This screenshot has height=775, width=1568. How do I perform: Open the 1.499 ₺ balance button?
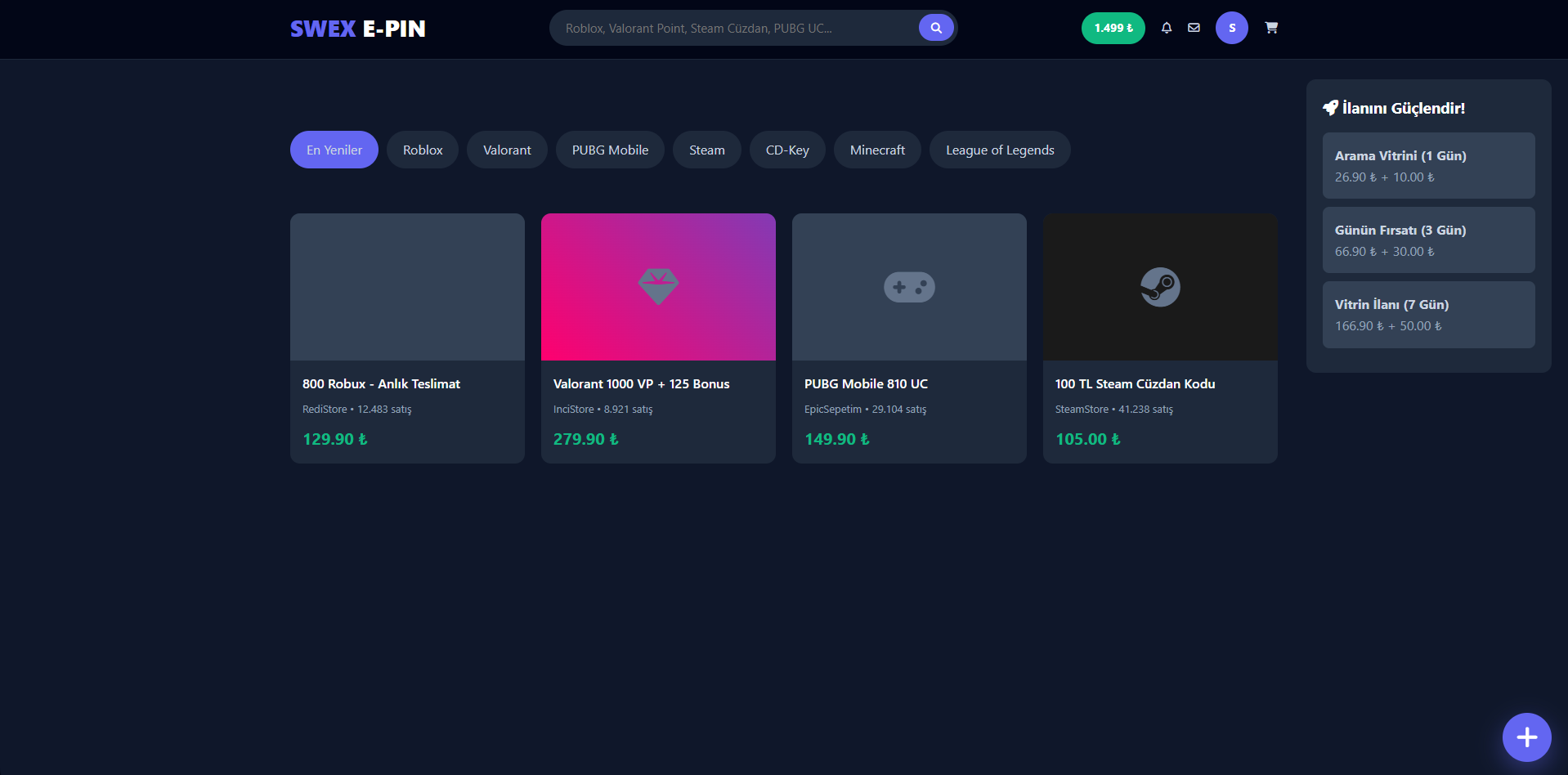[x=1113, y=28]
